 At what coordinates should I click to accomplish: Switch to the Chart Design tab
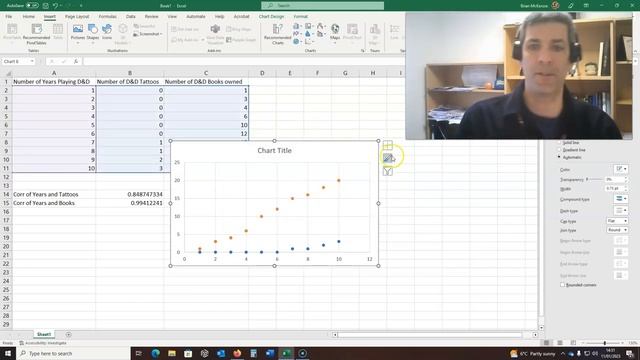tap(271, 17)
